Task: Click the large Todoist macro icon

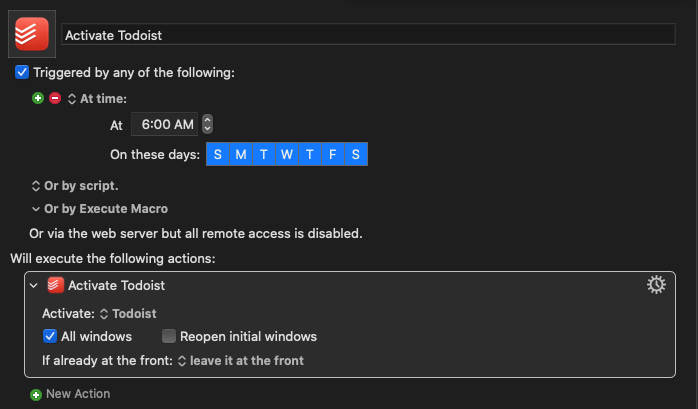Action: [32, 34]
